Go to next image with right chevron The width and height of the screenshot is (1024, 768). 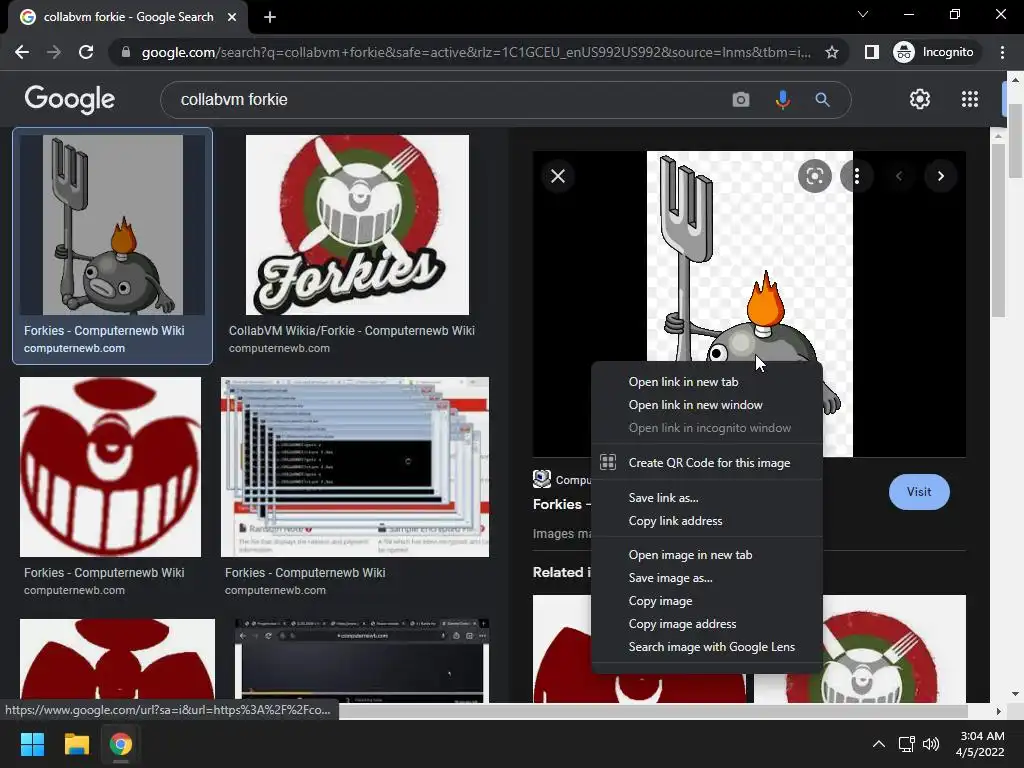(940, 176)
